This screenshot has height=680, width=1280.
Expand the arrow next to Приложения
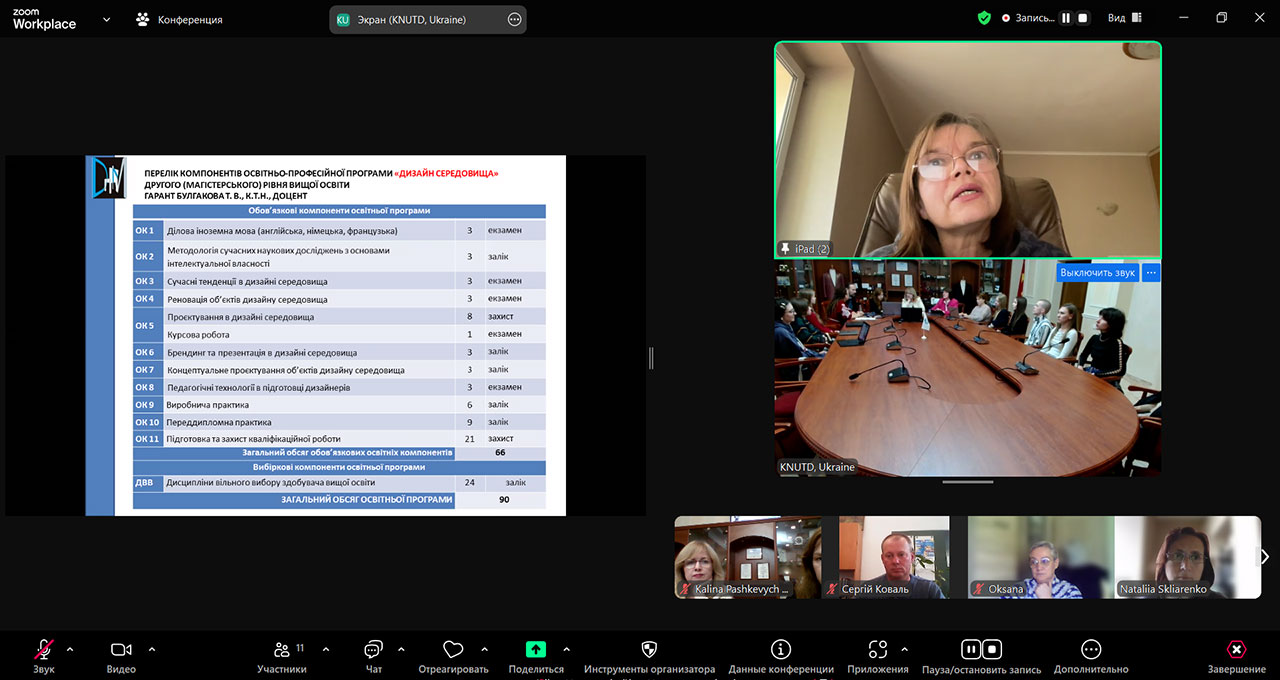point(904,648)
